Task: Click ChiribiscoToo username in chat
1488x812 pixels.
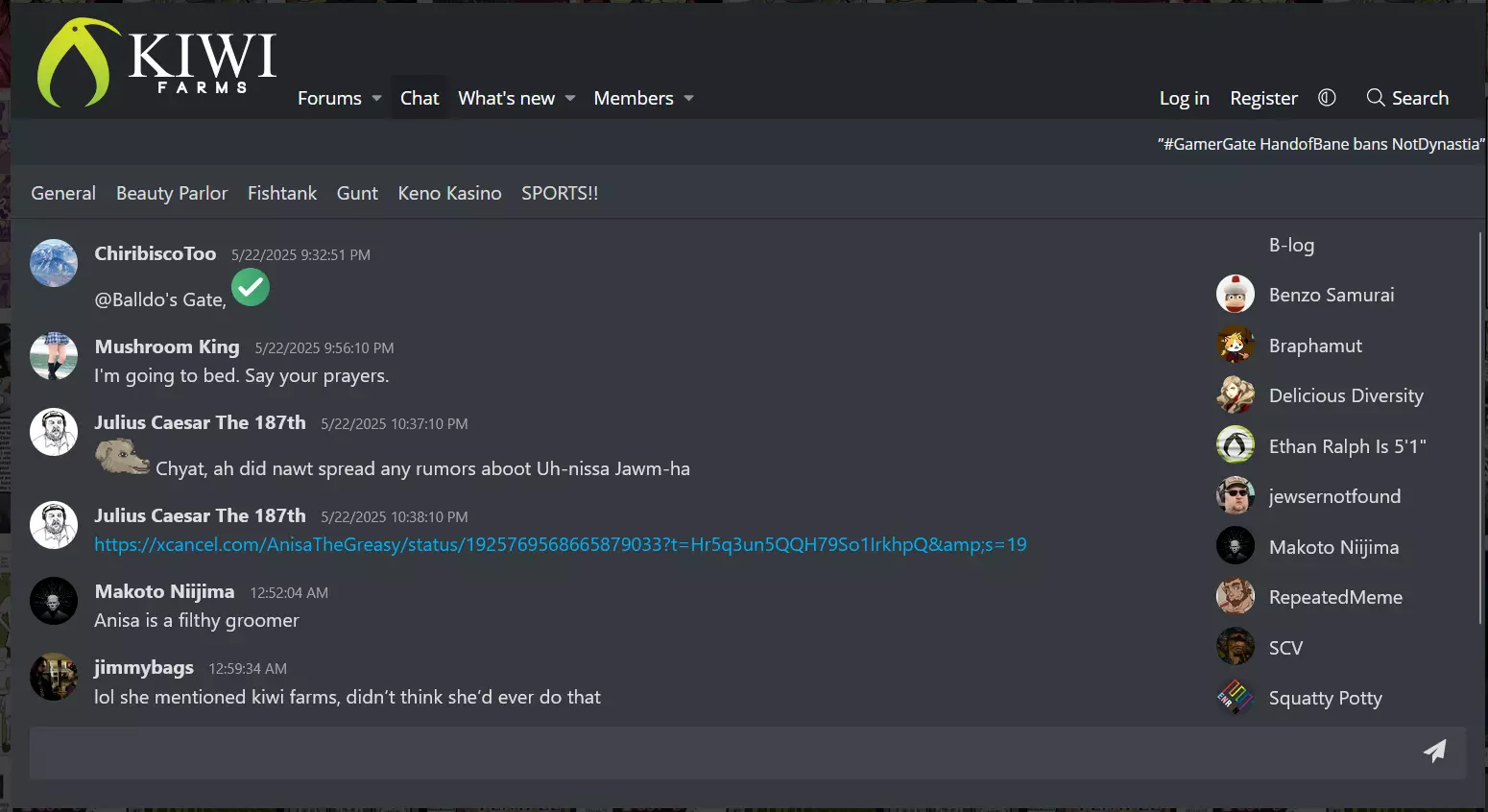Action: pos(156,253)
